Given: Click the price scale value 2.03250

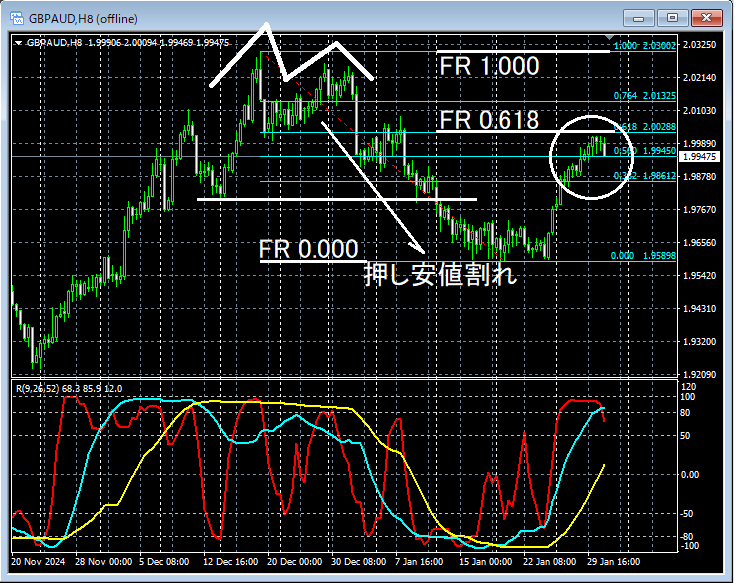Looking at the screenshot, I should coord(699,45).
